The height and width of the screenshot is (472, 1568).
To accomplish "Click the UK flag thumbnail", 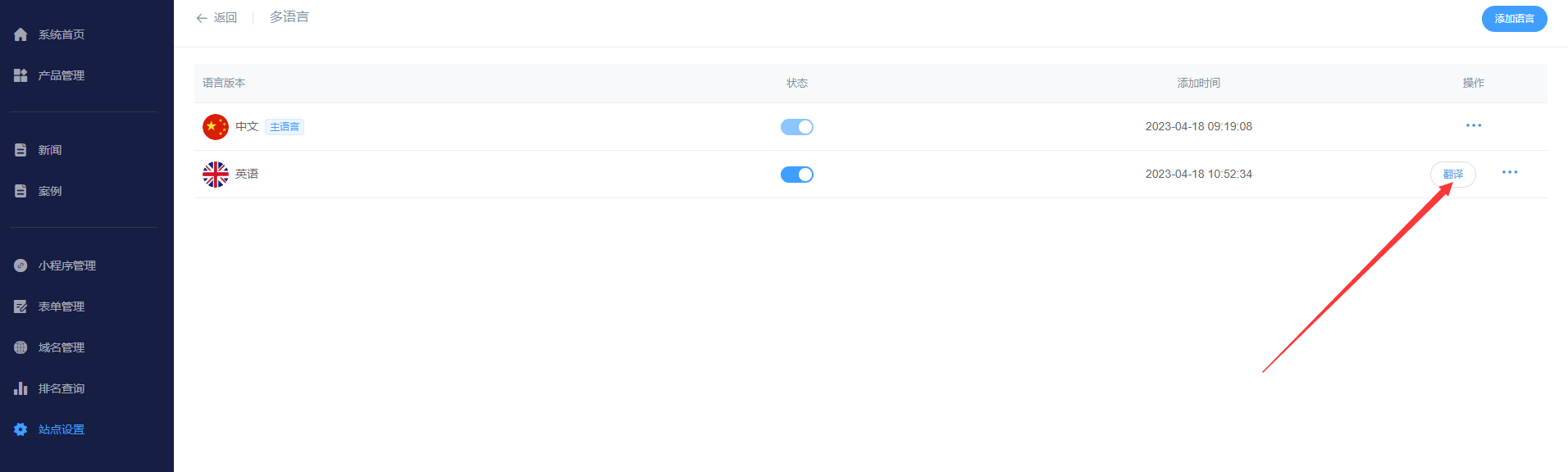I will pyautogui.click(x=216, y=175).
